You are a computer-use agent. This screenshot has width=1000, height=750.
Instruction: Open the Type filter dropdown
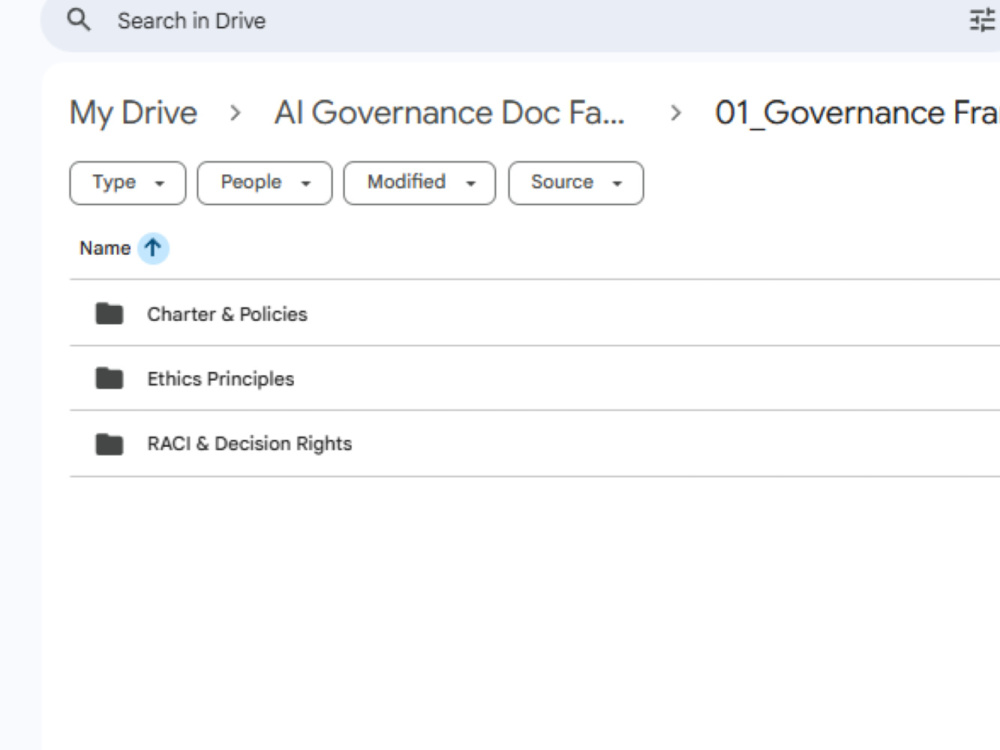tap(128, 183)
